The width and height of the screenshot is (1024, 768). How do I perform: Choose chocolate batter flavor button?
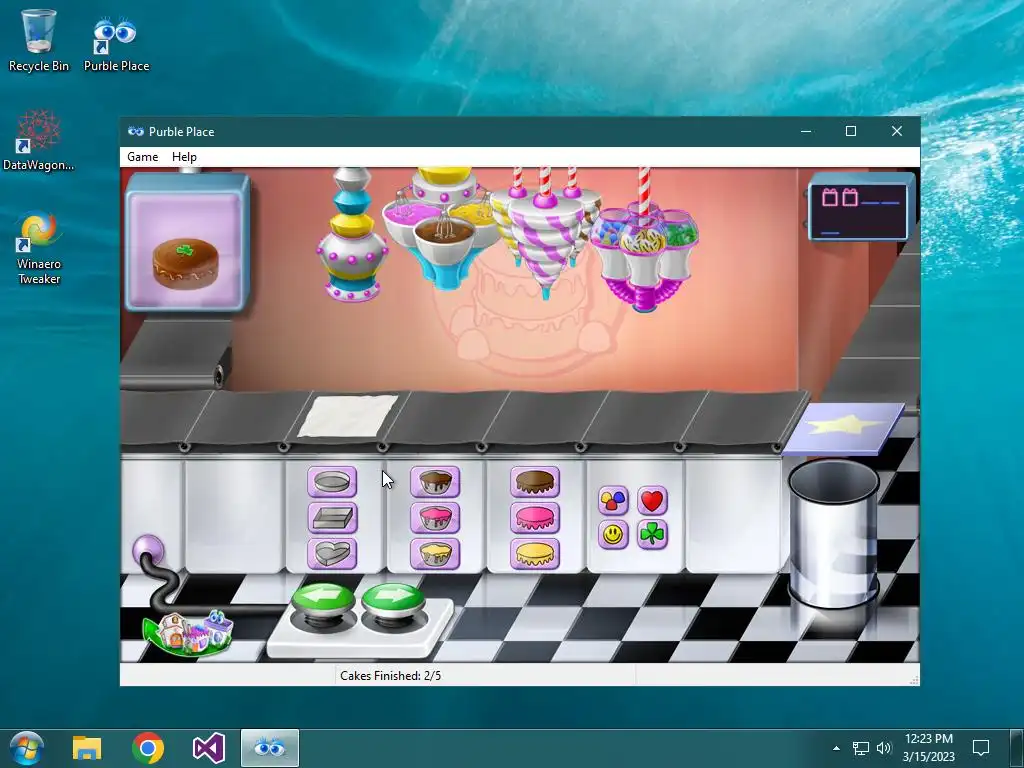(x=435, y=482)
